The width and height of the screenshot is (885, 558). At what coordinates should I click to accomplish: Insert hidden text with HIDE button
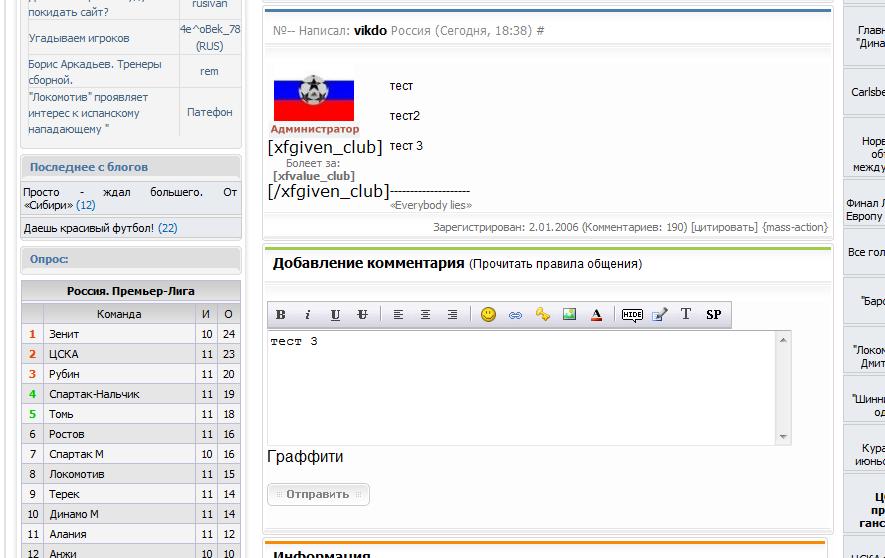point(632,315)
